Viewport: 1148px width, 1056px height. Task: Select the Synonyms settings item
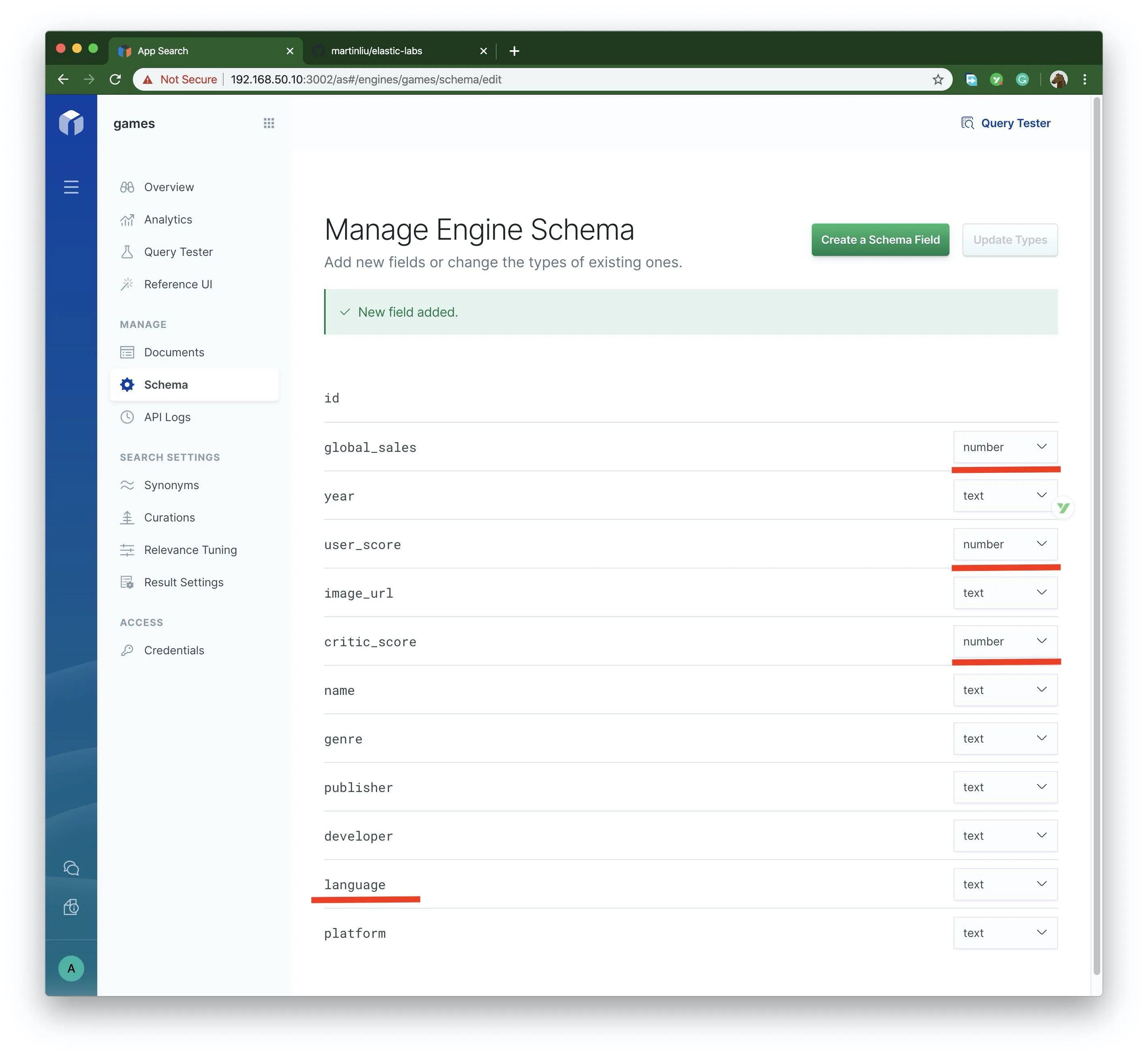pos(171,485)
